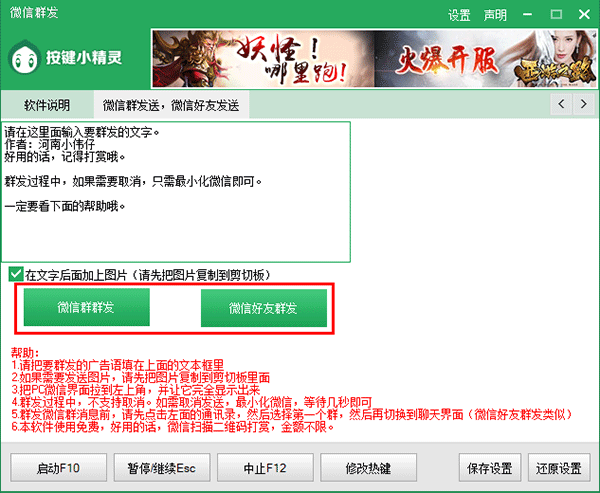Open the game advertisement banner
This screenshot has height=493, width=600.
[374, 59]
